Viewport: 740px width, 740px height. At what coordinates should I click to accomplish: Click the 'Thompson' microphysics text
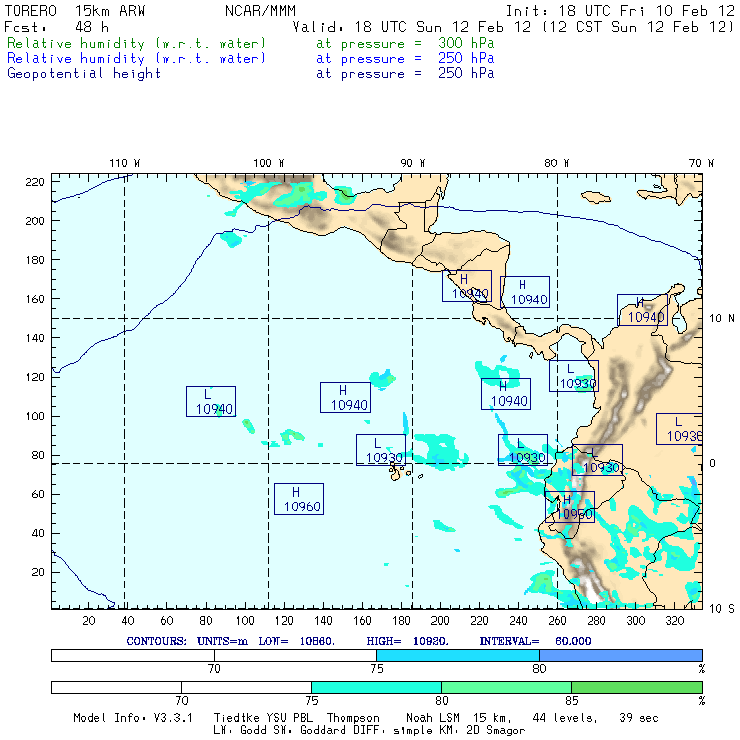pyautogui.click(x=353, y=718)
